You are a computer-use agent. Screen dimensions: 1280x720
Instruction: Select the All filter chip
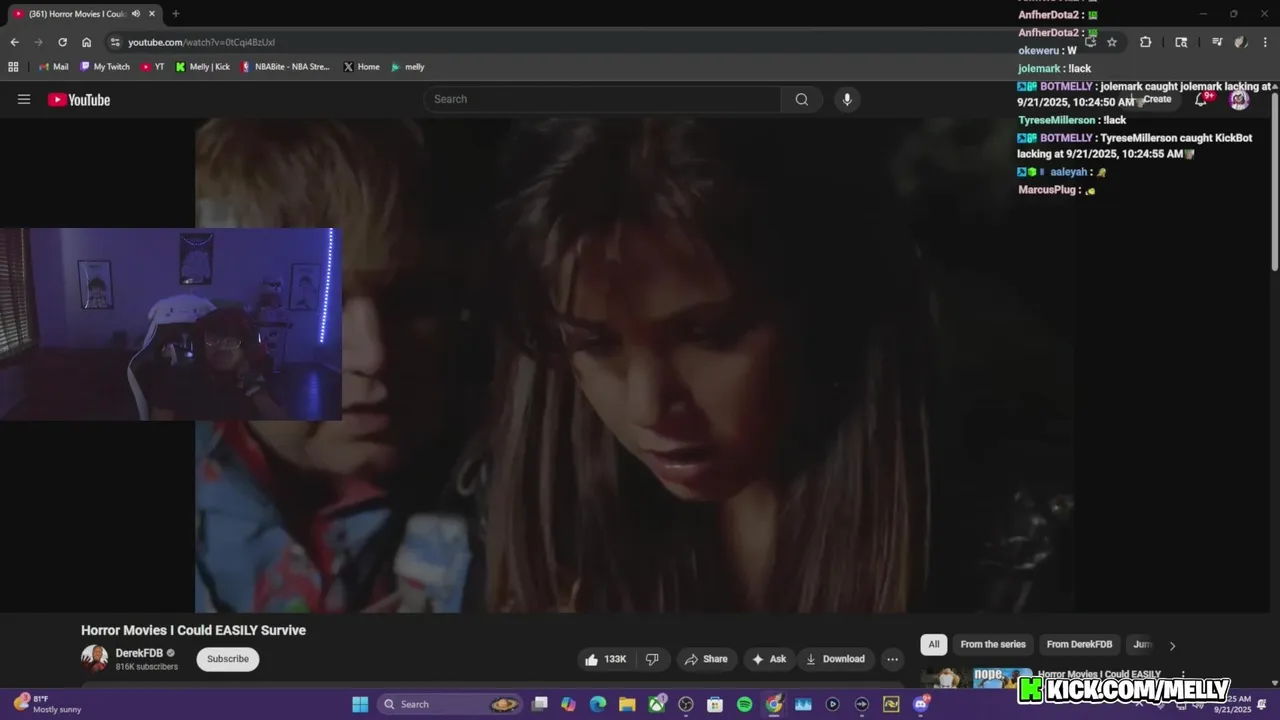coord(933,644)
